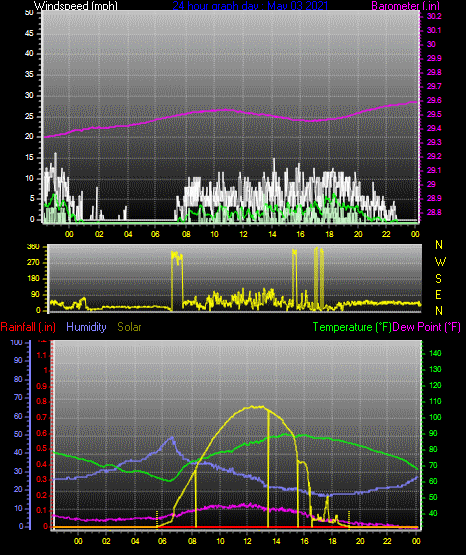The height and width of the screenshot is (555, 466).
Task: Click 0.9 on the red rainfall axis
Action: coord(42,386)
